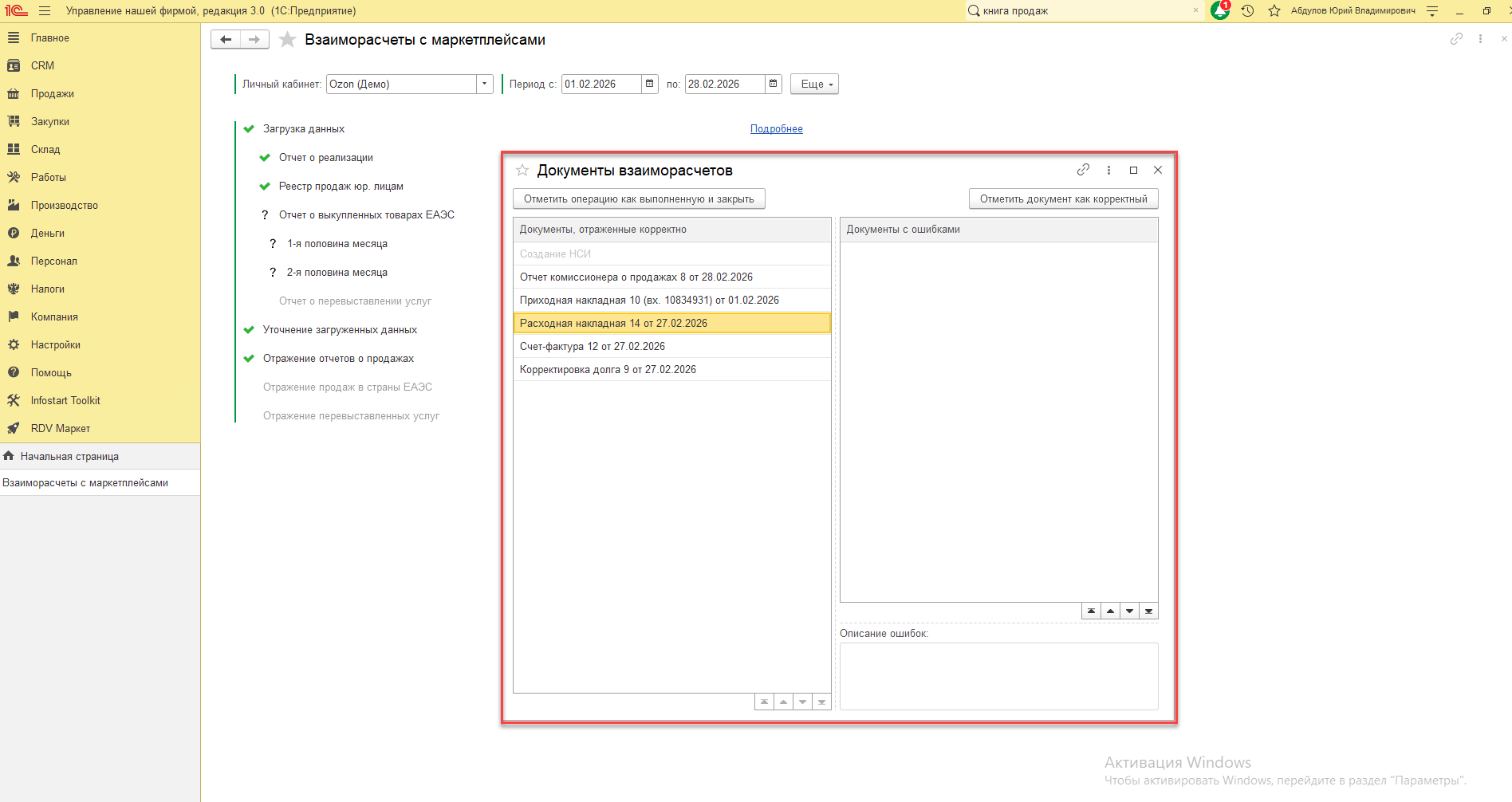Click the Подробнее link
The width and height of the screenshot is (1512, 802).
[x=776, y=128]
